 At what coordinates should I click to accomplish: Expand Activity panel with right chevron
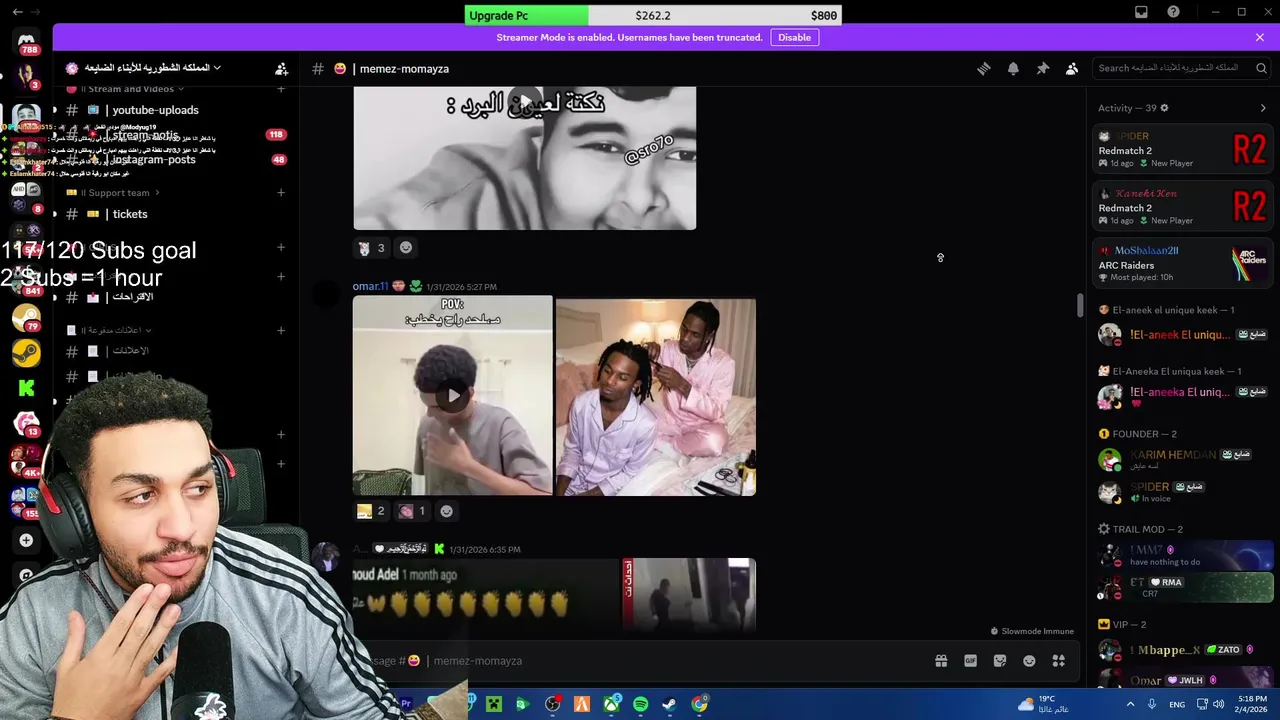1263,108
